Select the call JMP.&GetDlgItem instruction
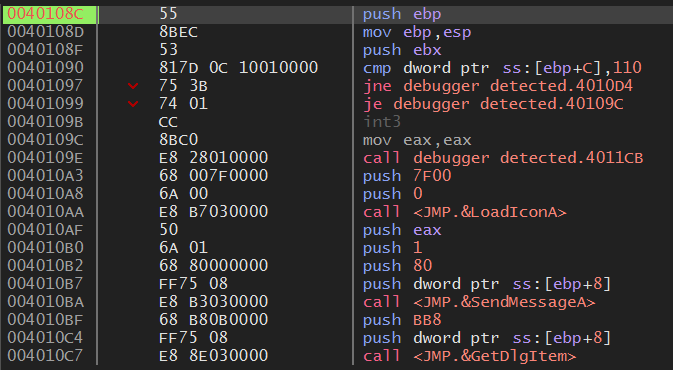Screen dimensions: 673x370 (469, 357)
